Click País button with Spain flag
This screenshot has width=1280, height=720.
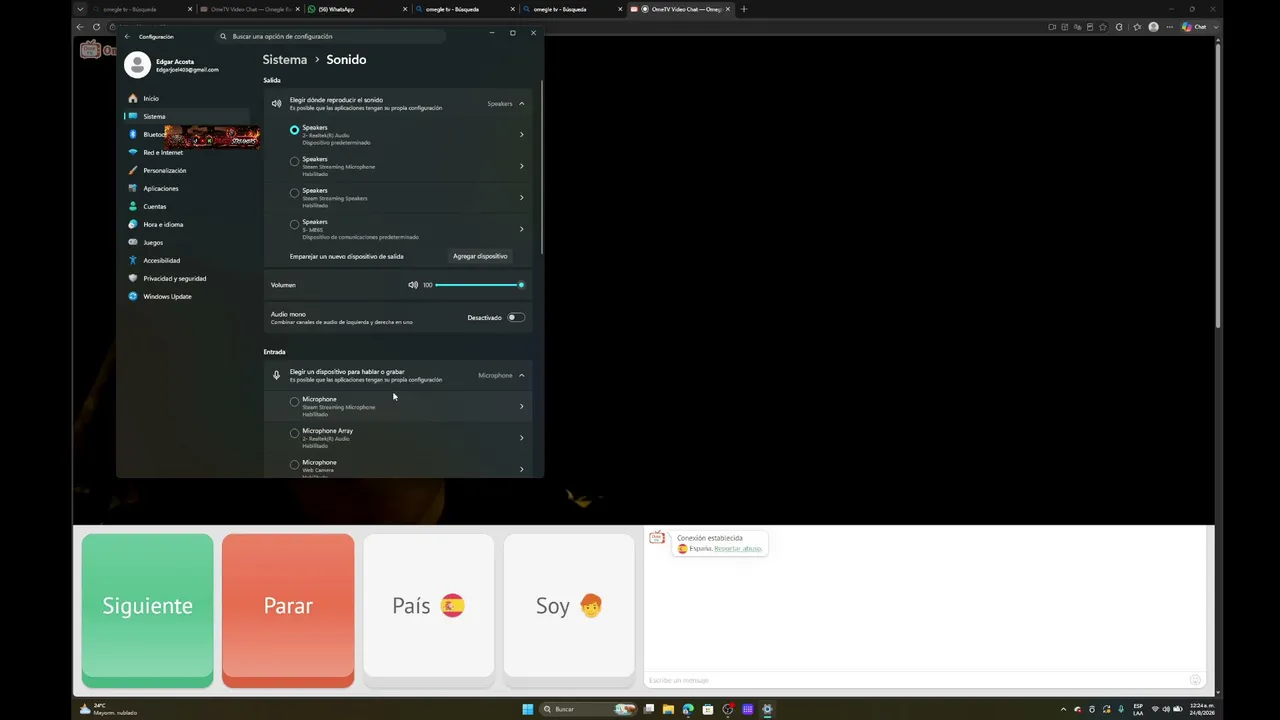[x=428, y=607]
